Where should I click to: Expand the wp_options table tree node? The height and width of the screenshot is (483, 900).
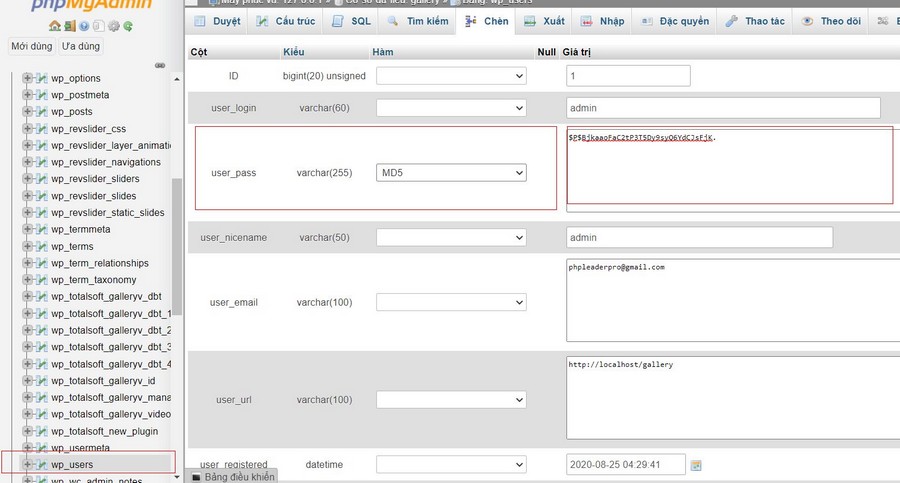[27, 78]
